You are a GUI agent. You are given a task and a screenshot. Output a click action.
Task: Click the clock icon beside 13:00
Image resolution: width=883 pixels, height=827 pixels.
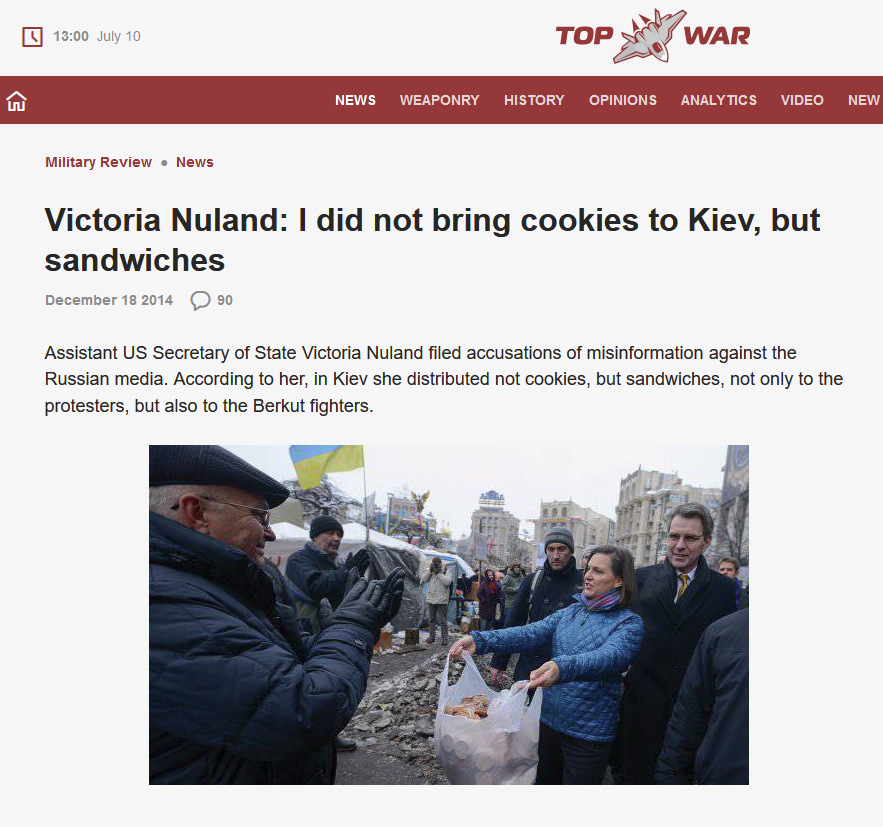[32, 37]
